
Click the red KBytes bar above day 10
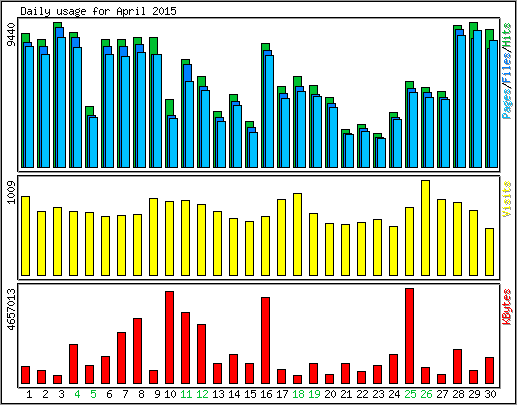169,337
